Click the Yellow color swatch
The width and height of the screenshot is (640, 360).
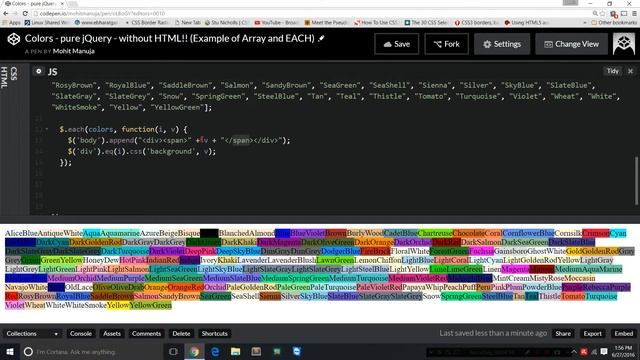(118, 305)
